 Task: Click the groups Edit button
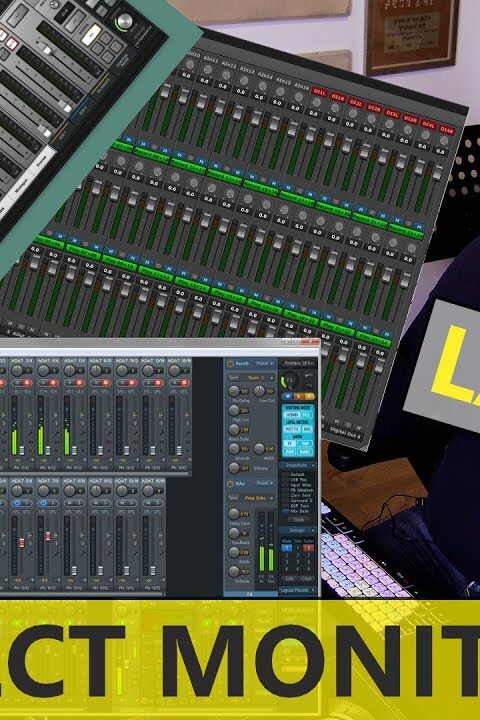290,579
